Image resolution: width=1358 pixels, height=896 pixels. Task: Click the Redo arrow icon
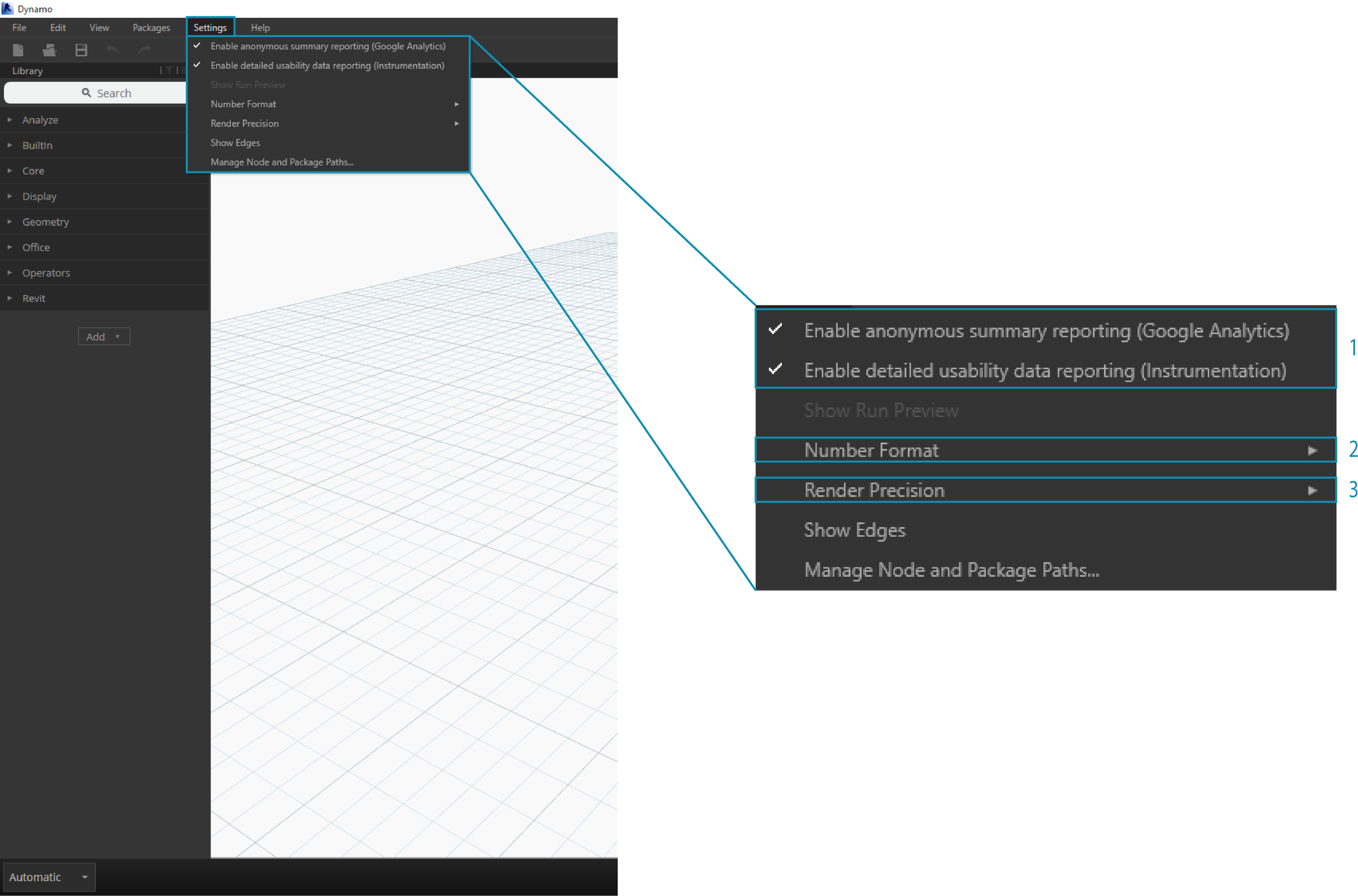(x=144, y=50)
